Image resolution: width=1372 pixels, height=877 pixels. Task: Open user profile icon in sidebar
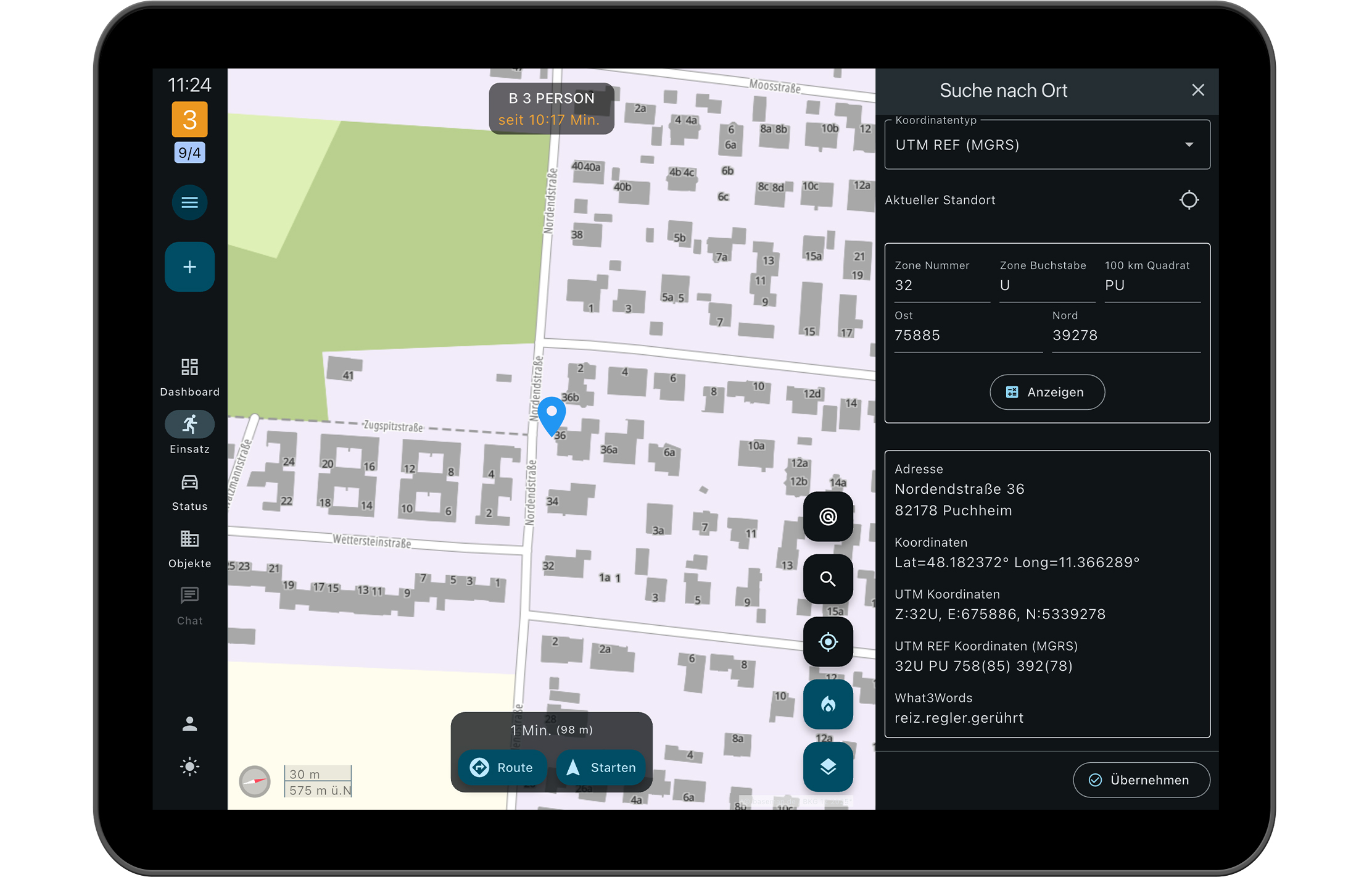(x=189, y=724)
